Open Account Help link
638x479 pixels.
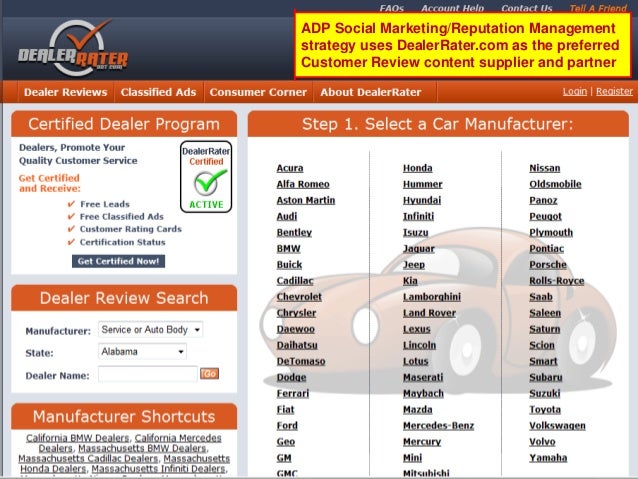pos(452,8)
